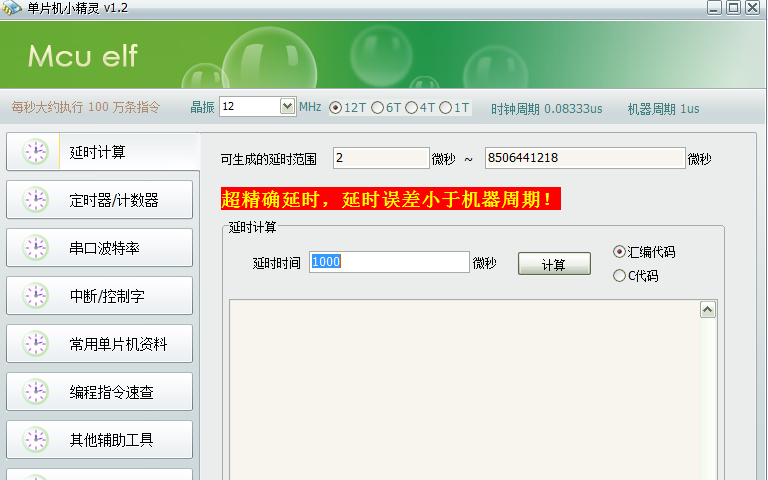Click the 延时时间 input field

(x=389, y=262)
